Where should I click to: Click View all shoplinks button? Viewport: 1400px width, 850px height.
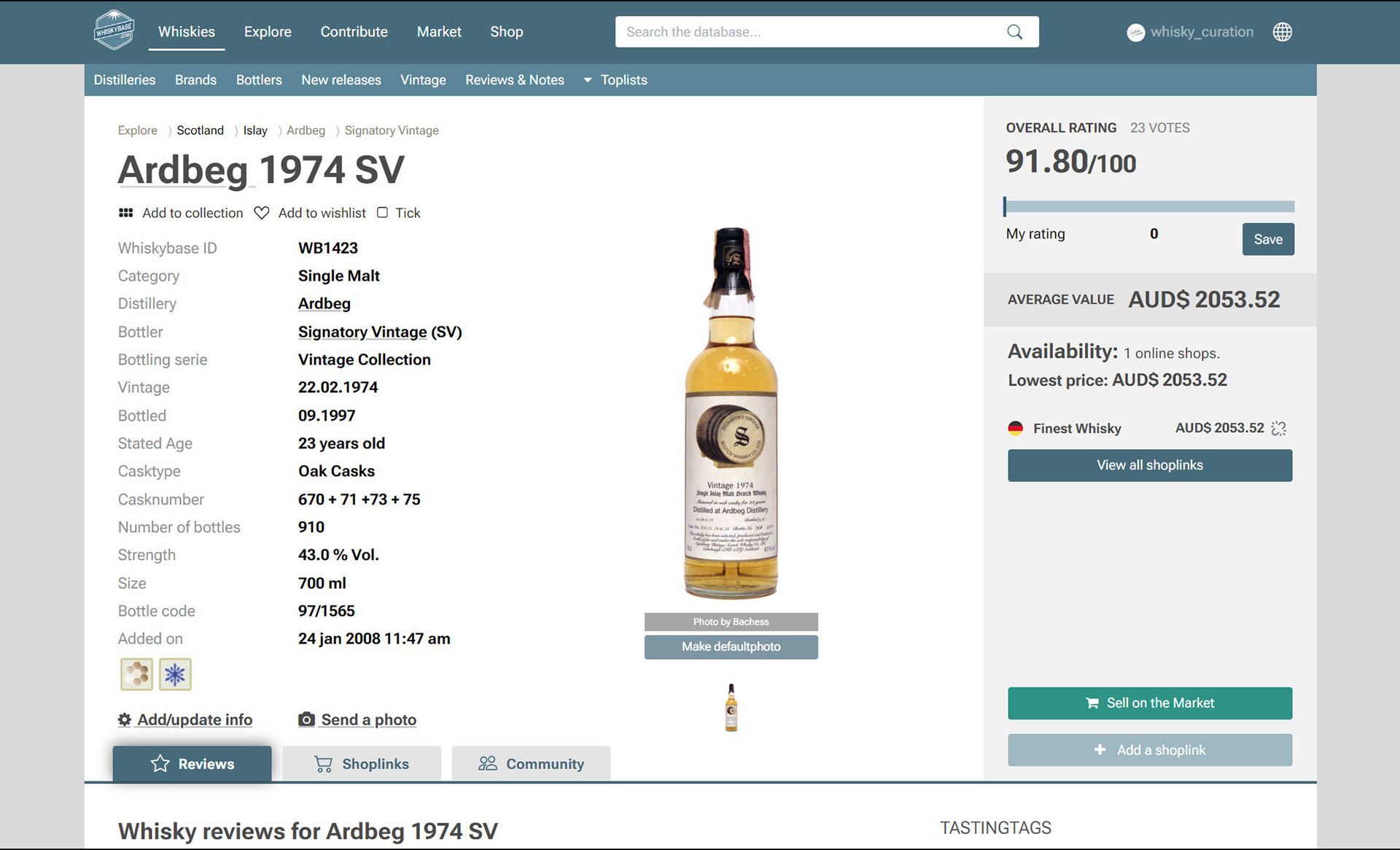coord(1149,465)
